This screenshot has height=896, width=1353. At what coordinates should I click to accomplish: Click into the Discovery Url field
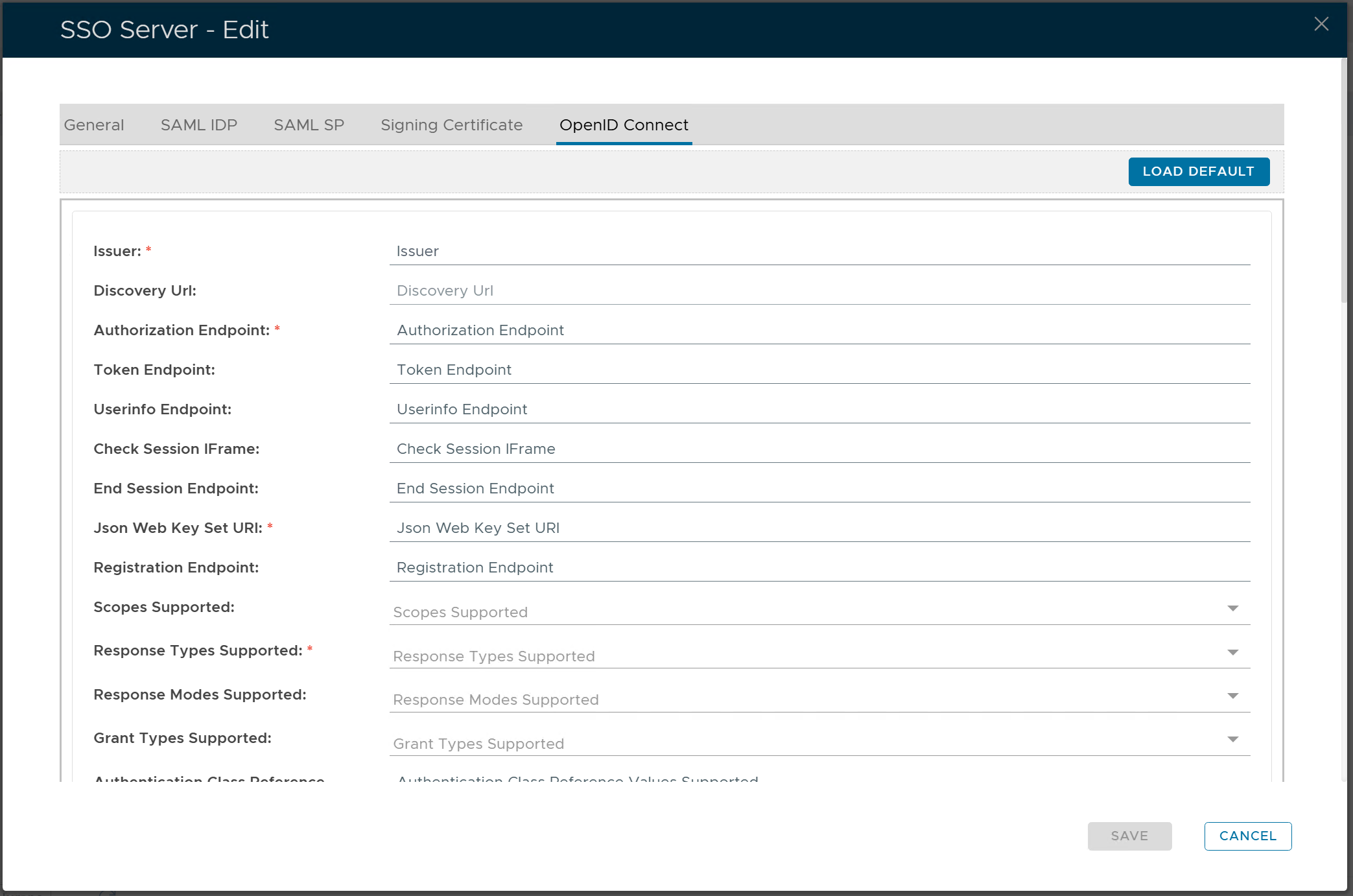819,291
